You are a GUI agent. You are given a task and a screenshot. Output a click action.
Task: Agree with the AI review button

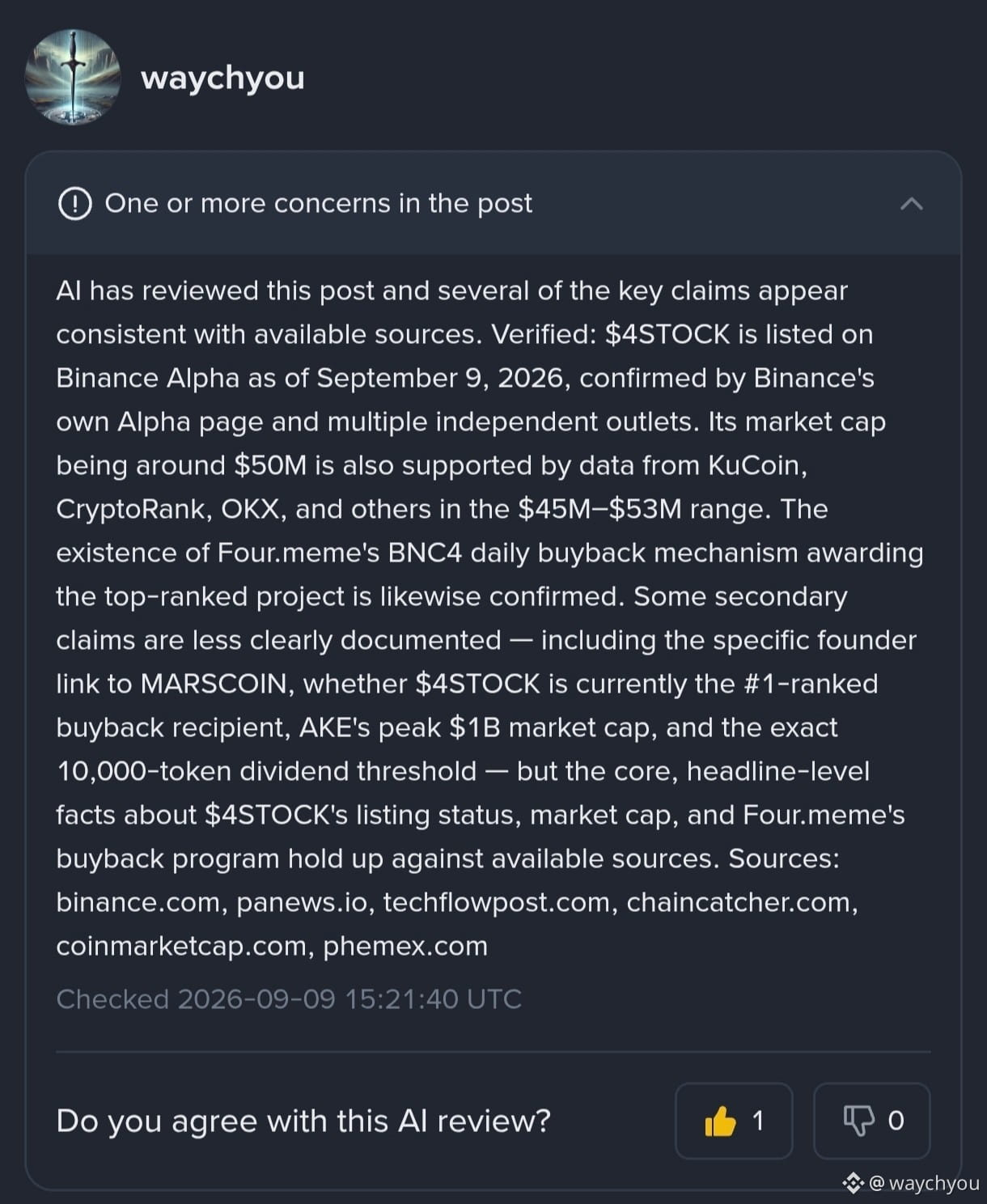(x=734, y=1121)
